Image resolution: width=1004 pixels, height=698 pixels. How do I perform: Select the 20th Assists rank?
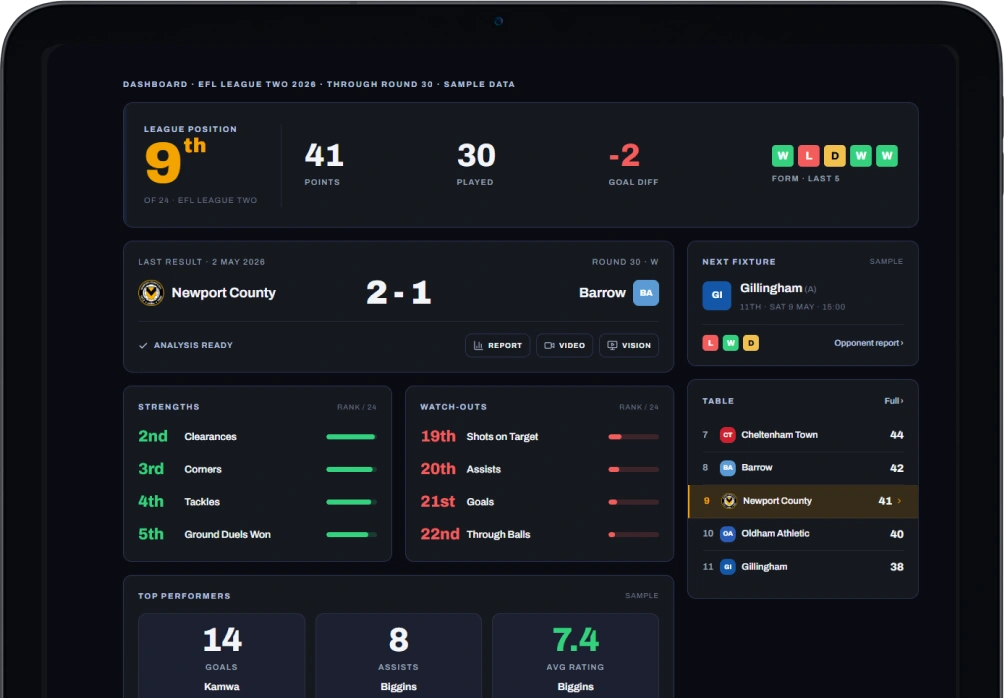(438, 469)
